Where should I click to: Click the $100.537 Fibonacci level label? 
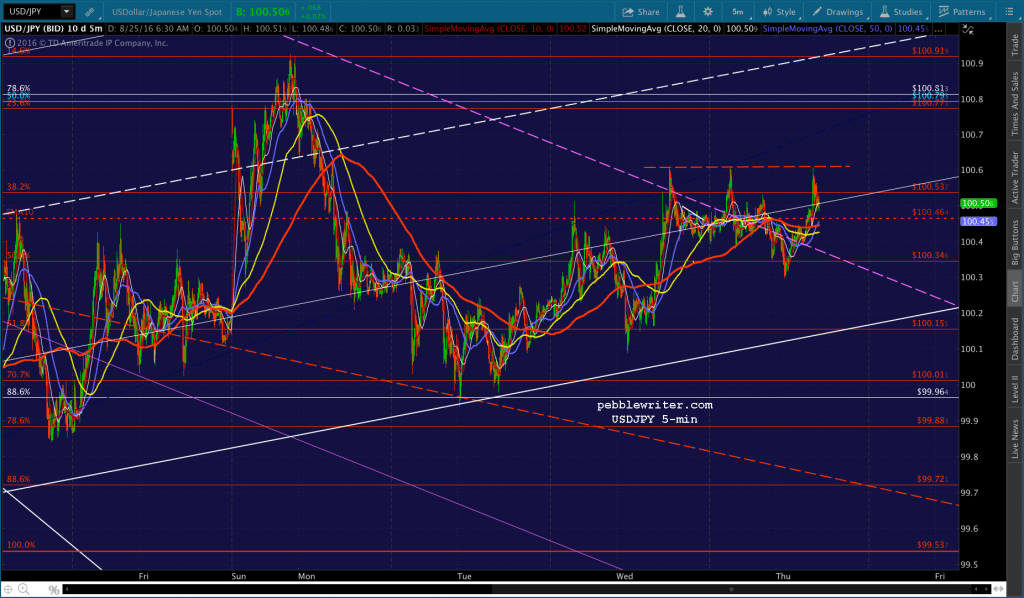[930, 187]
